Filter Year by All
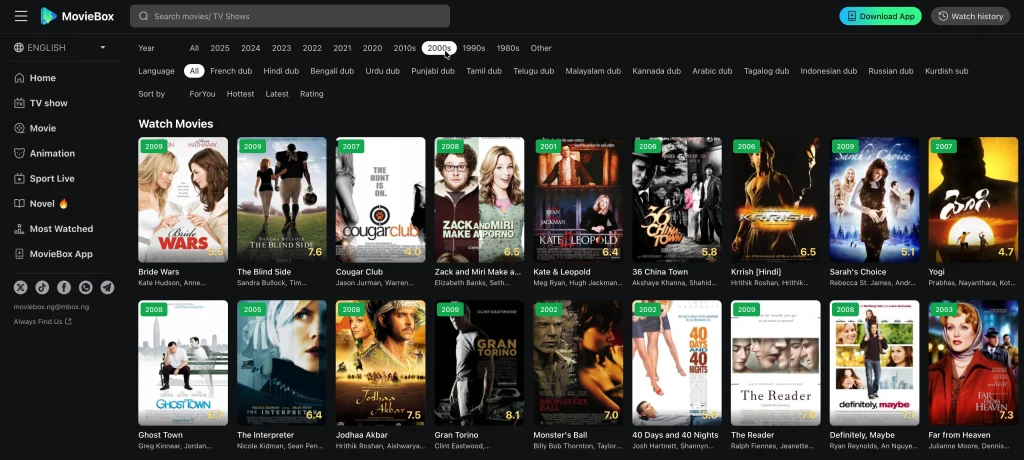The width and height of the screenshot is (1024, 460). 194,48
